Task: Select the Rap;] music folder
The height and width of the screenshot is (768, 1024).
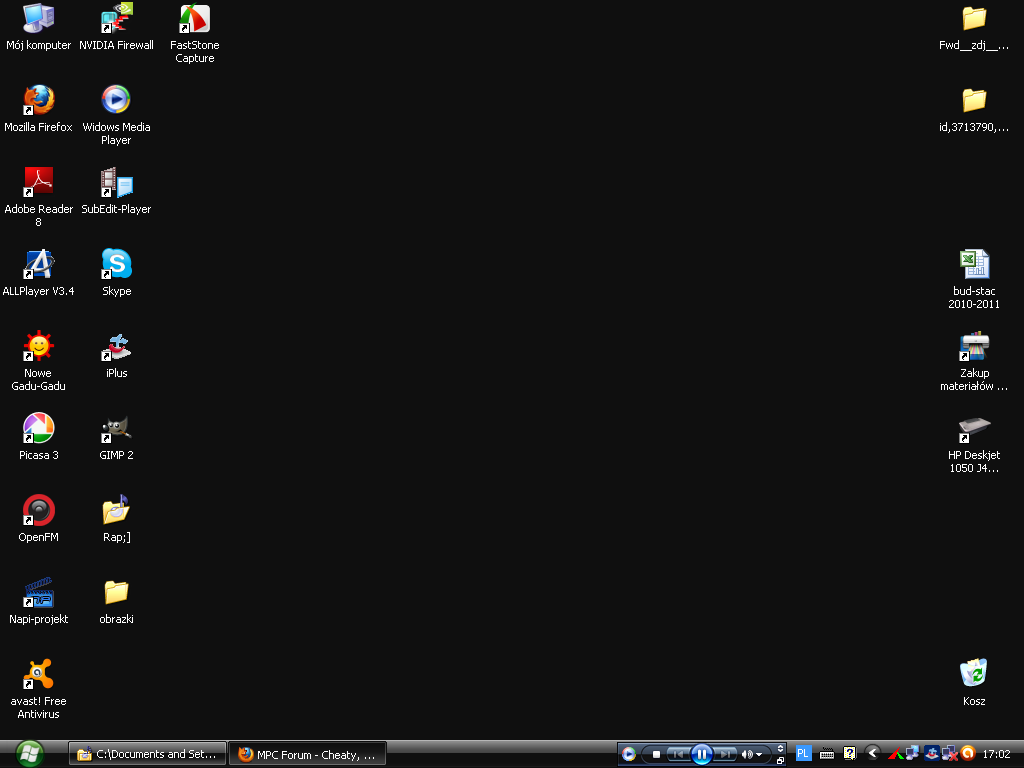Action: pyautogui.click(x=116, y=519)
